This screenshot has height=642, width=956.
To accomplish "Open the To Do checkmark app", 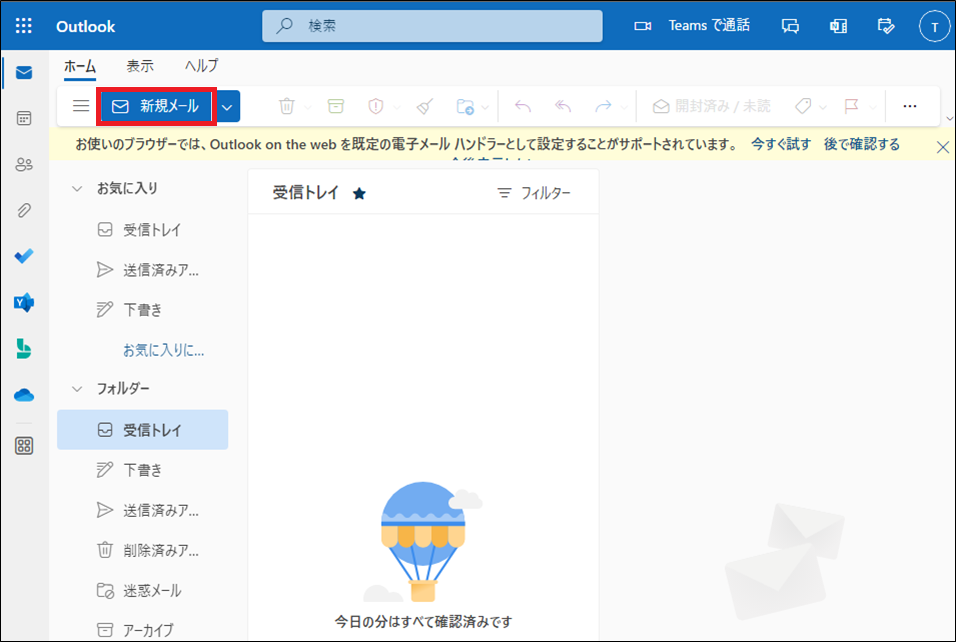I will click(24, 256).
